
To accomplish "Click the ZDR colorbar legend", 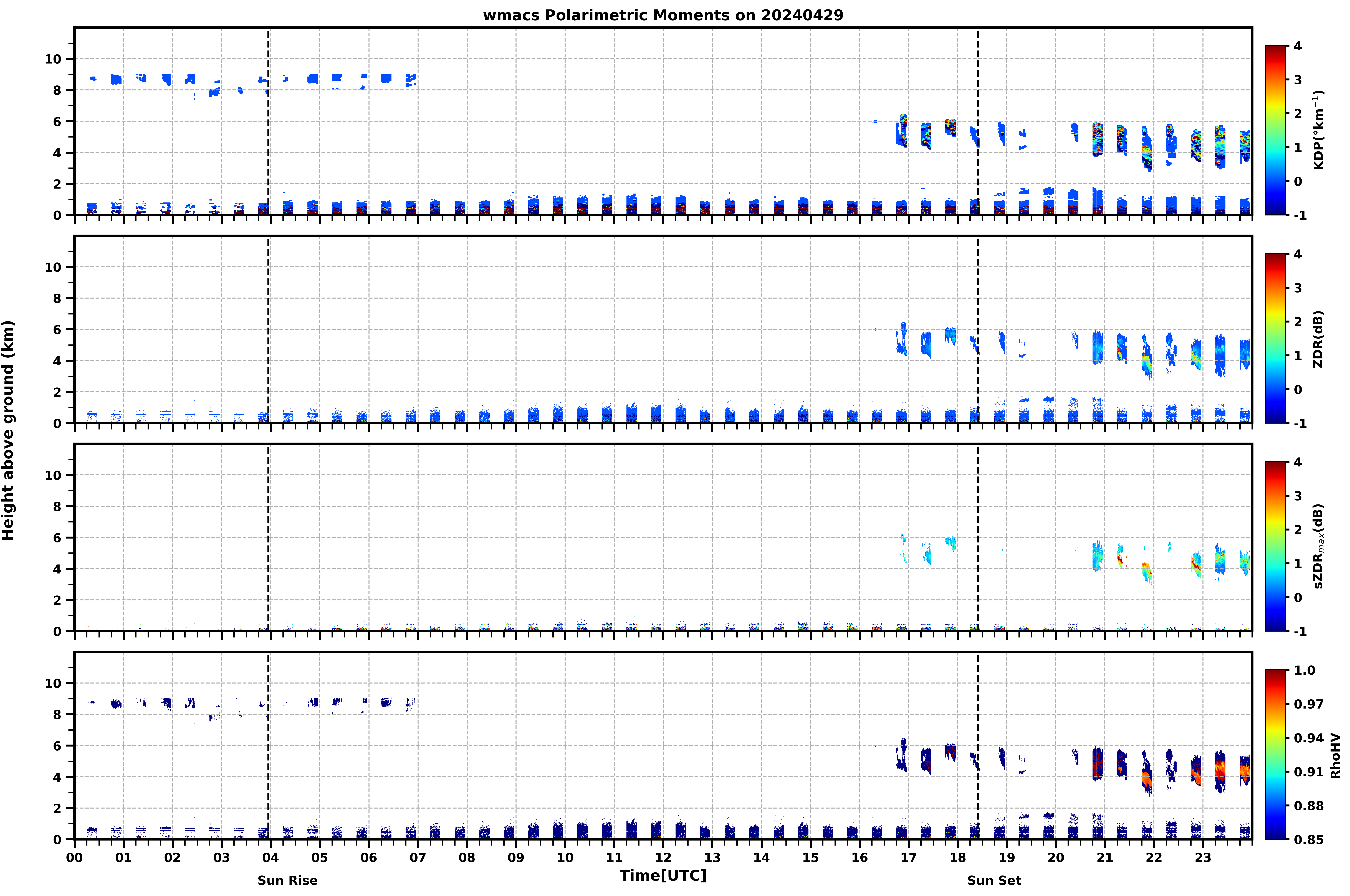I will click(1275, 338).
